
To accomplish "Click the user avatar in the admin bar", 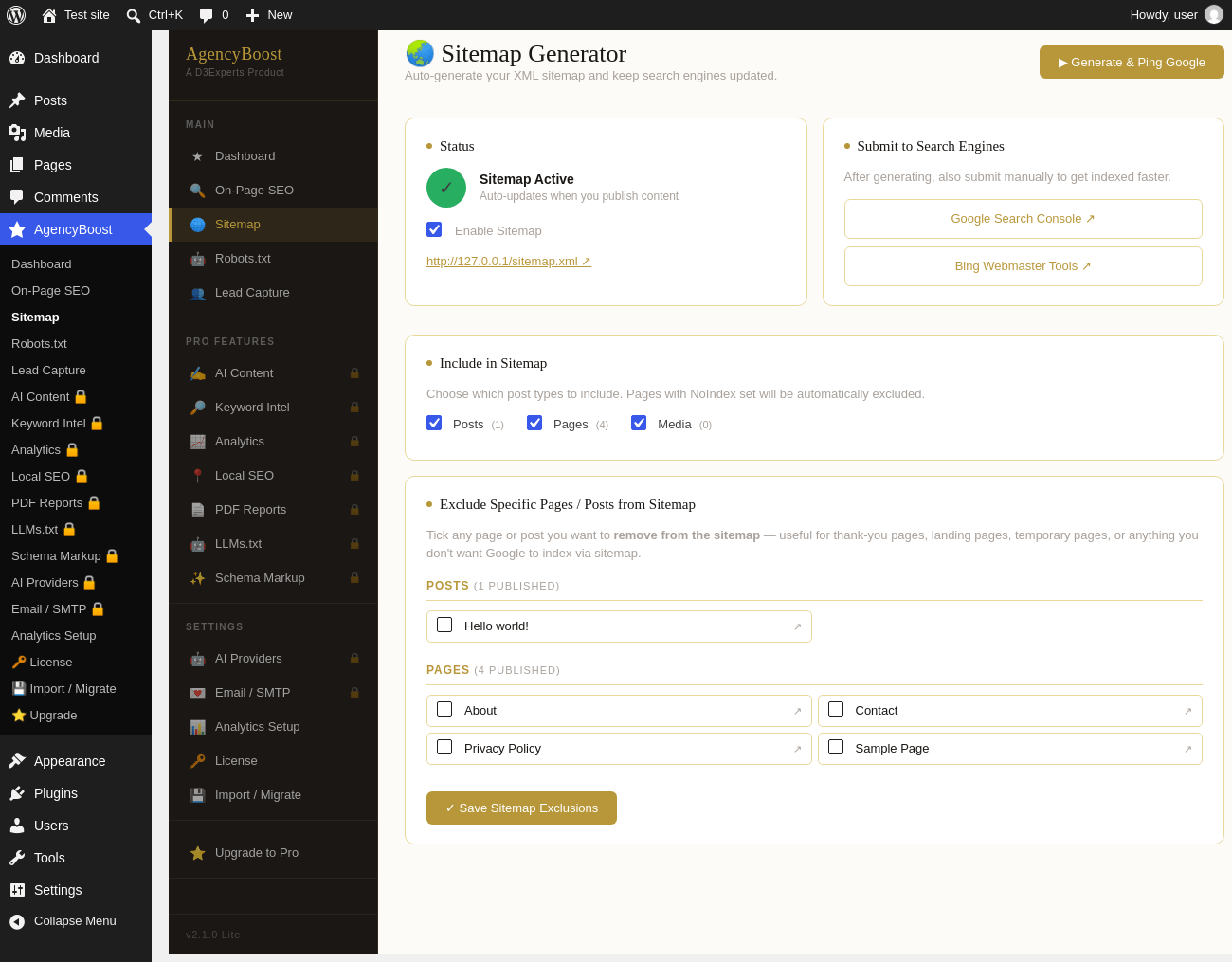I will (x=1214, y=15).
